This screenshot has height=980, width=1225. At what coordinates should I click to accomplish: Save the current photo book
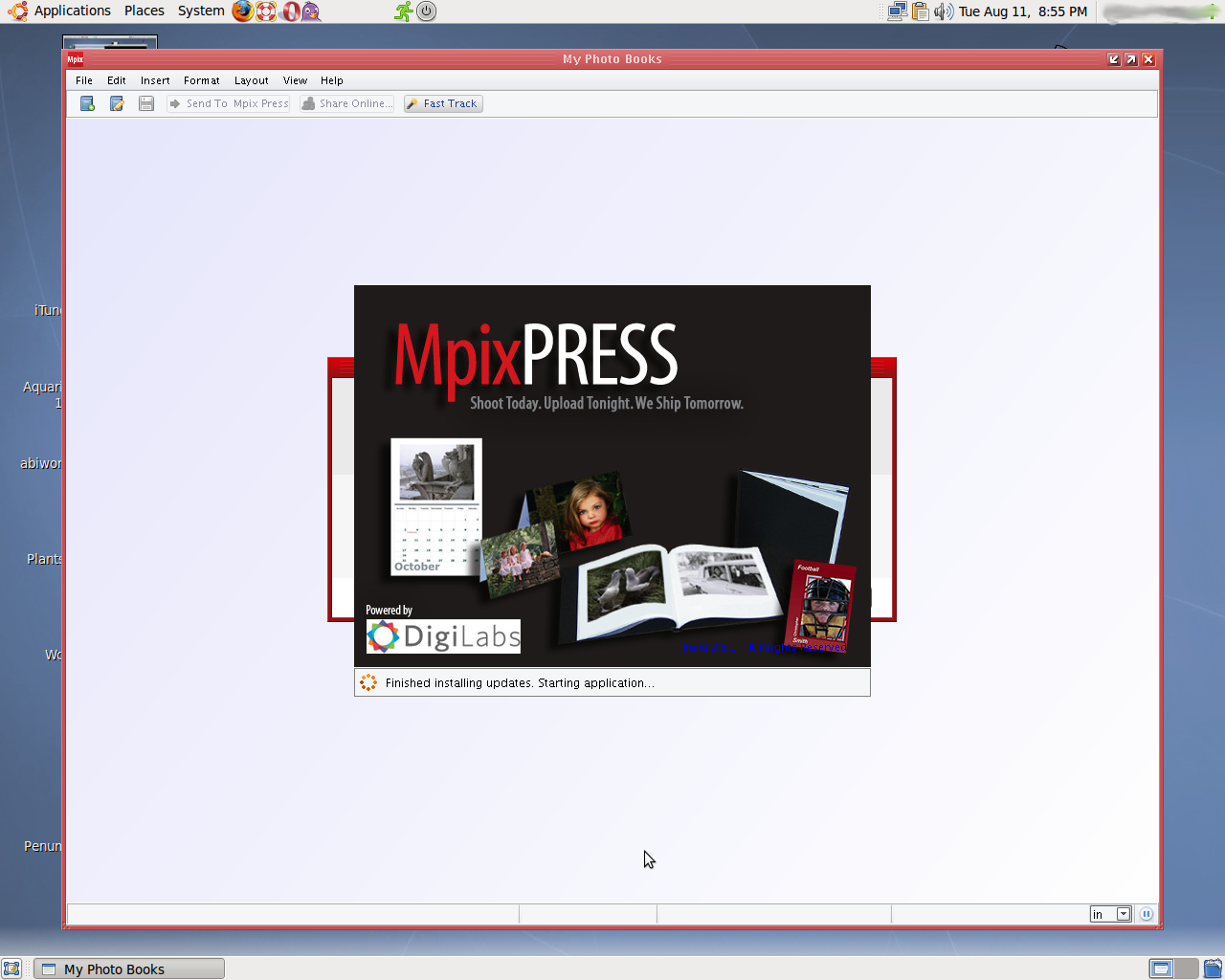coord(146,102)
